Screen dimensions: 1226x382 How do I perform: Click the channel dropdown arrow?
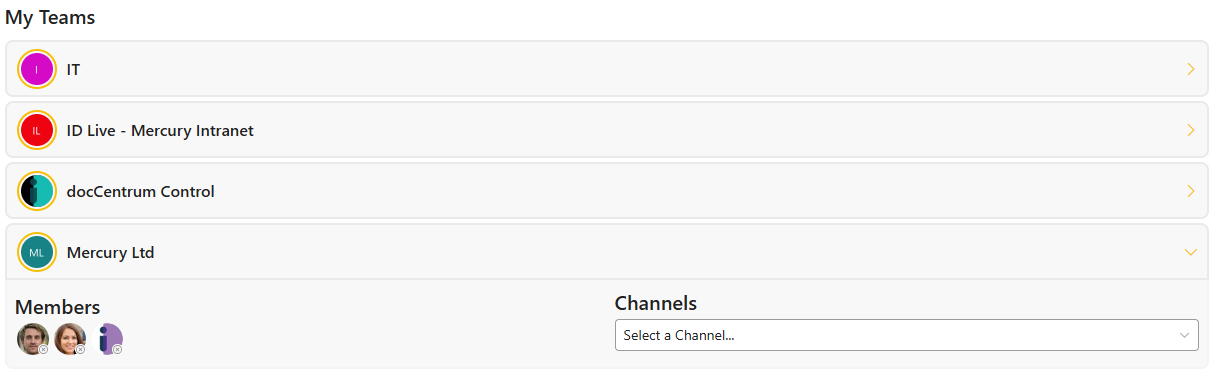[x=1185, y=335]
